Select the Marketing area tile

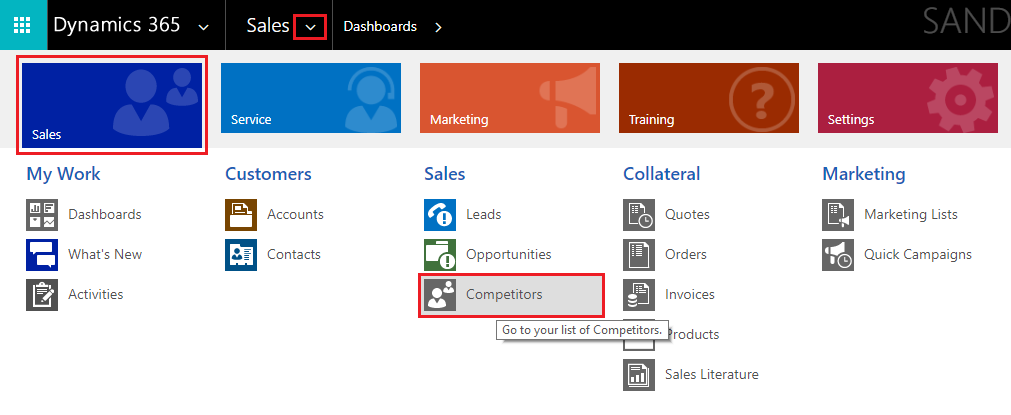510,98
